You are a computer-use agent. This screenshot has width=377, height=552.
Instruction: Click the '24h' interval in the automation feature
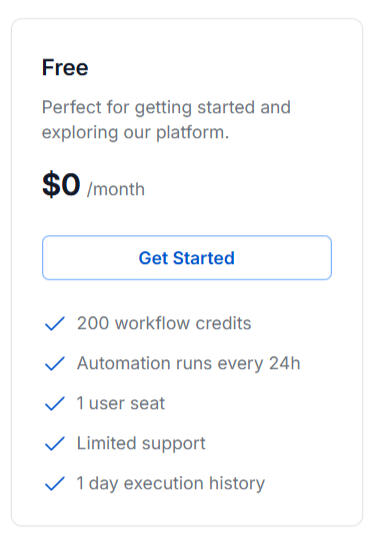(x=285, y=363)
